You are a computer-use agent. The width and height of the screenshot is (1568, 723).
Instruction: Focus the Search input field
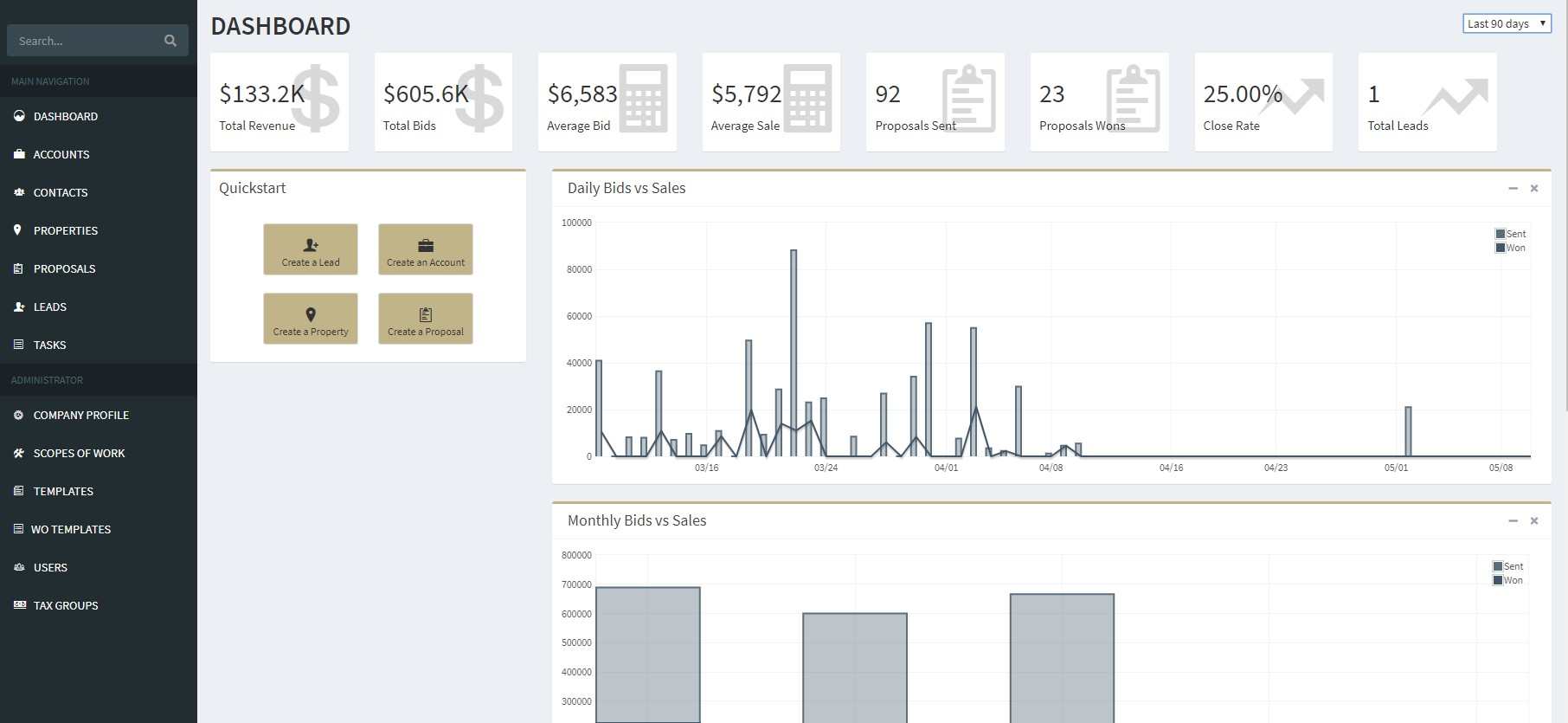[87, 41]
